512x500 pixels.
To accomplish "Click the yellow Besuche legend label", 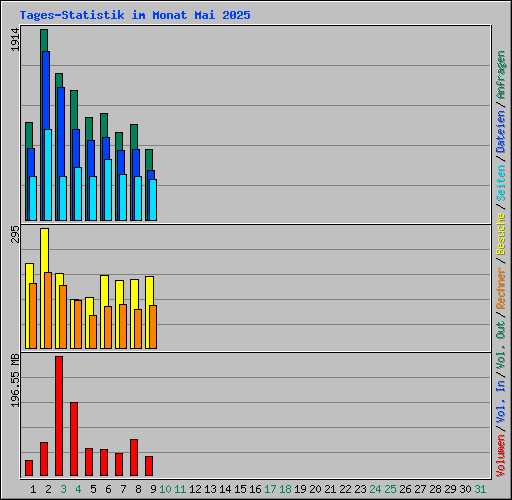I will tap(501, 234).
